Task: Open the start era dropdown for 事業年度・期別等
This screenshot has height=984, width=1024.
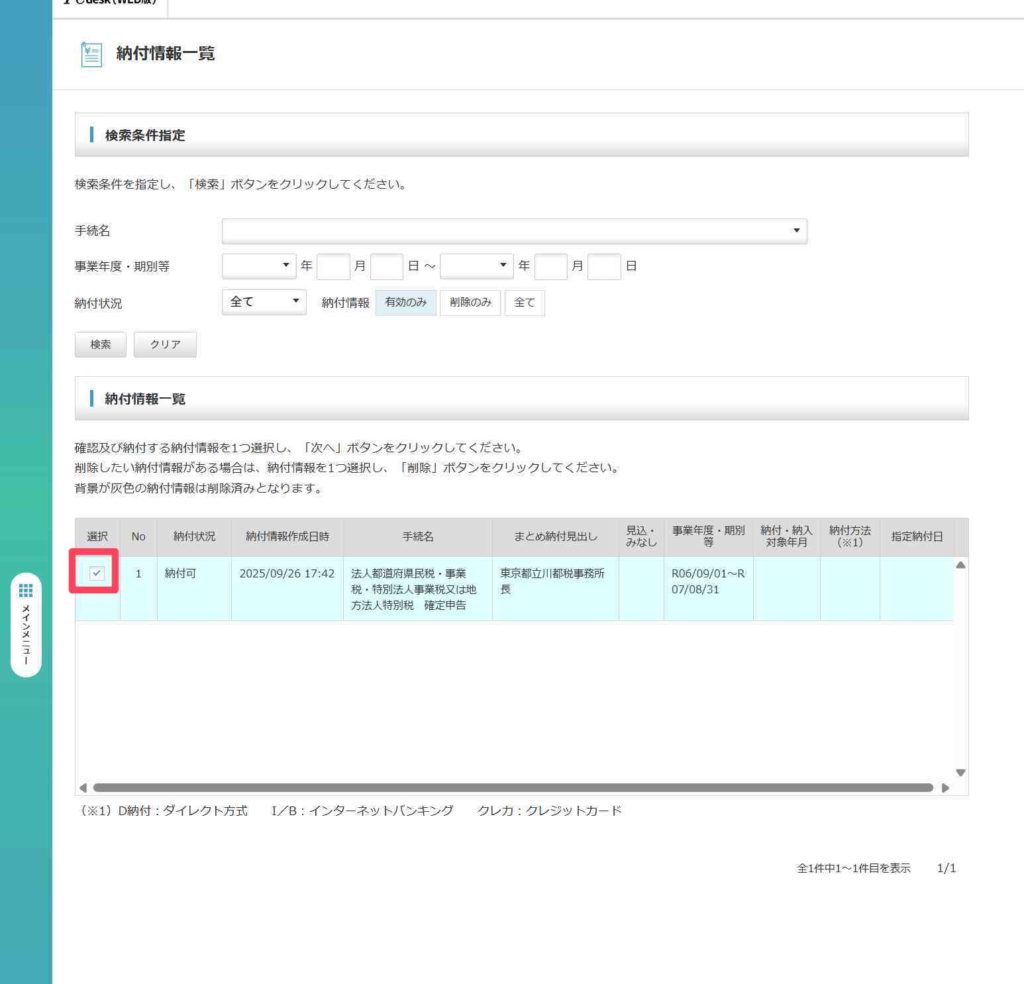Action: 258,267
